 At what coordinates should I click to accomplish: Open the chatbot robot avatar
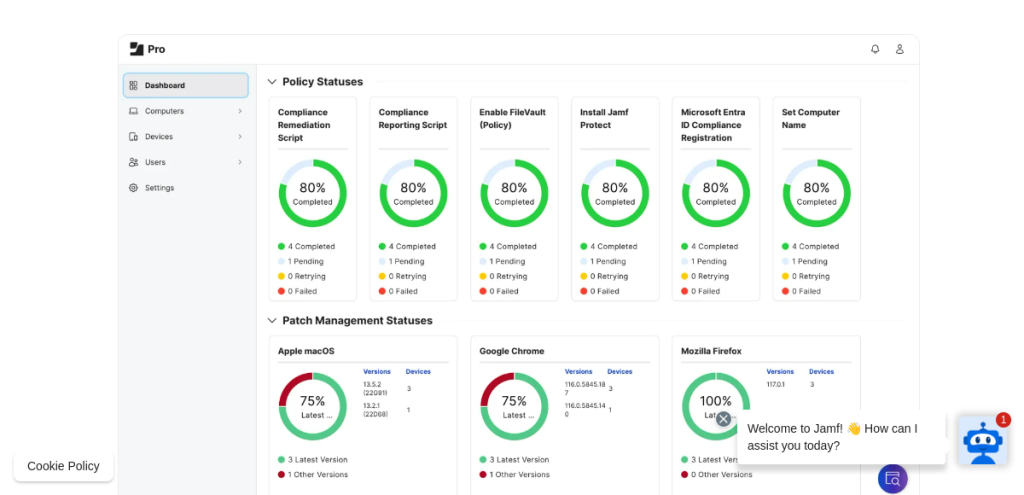click(982, 441)
